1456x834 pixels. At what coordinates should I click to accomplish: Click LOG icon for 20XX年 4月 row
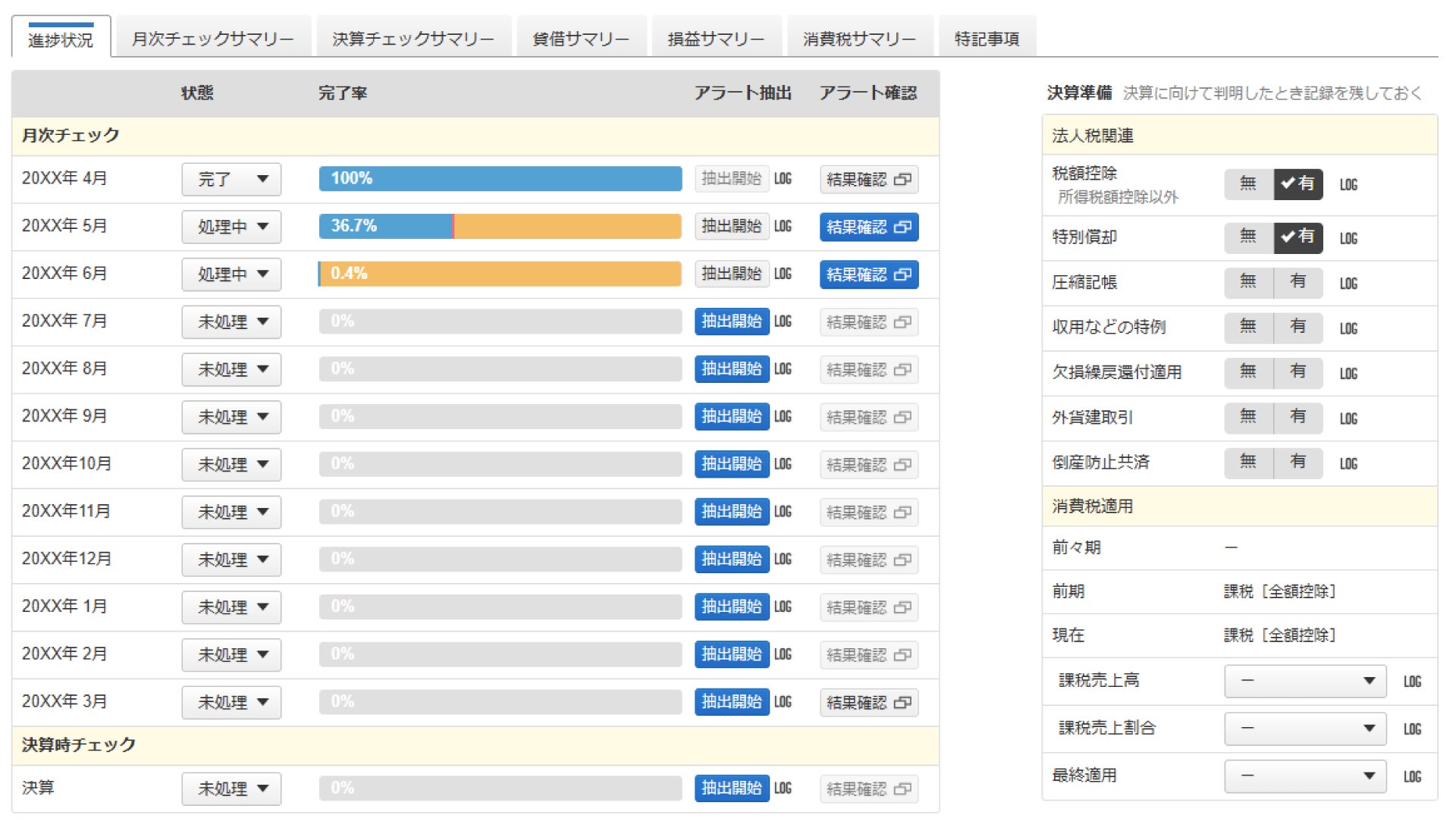click(783, 179)
